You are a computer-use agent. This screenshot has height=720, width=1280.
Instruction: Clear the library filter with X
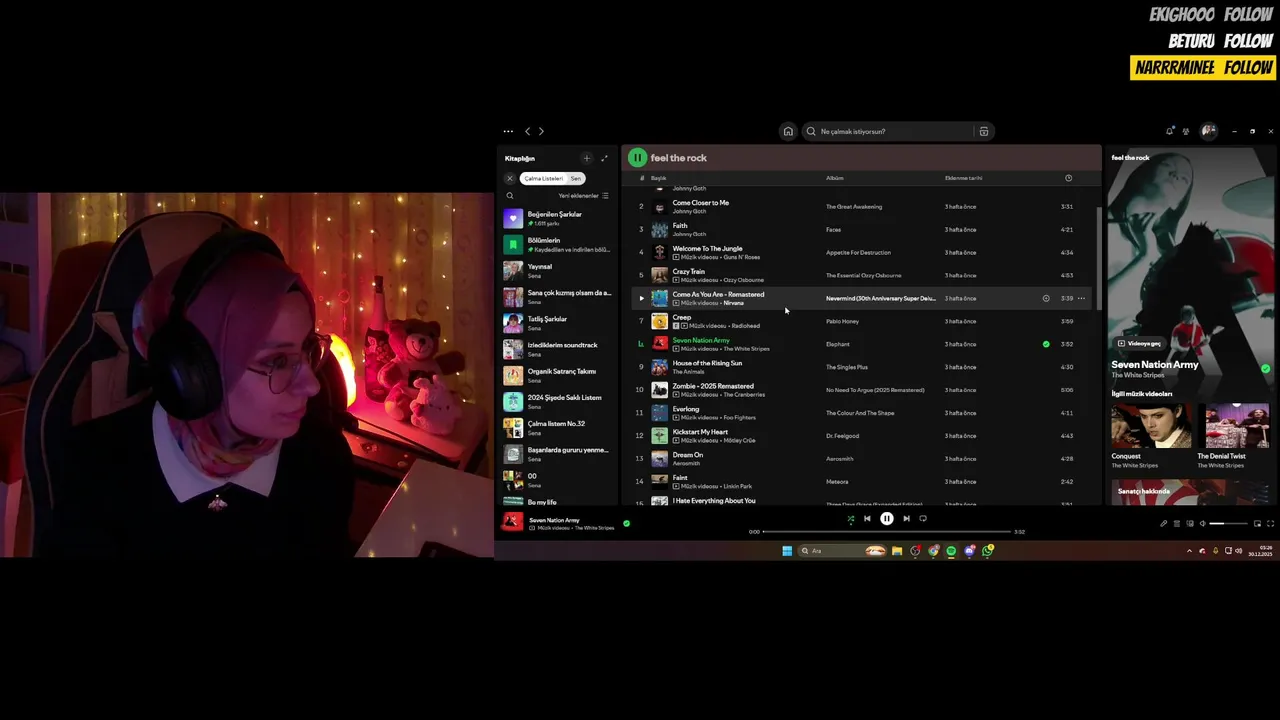tap(510, 178)
